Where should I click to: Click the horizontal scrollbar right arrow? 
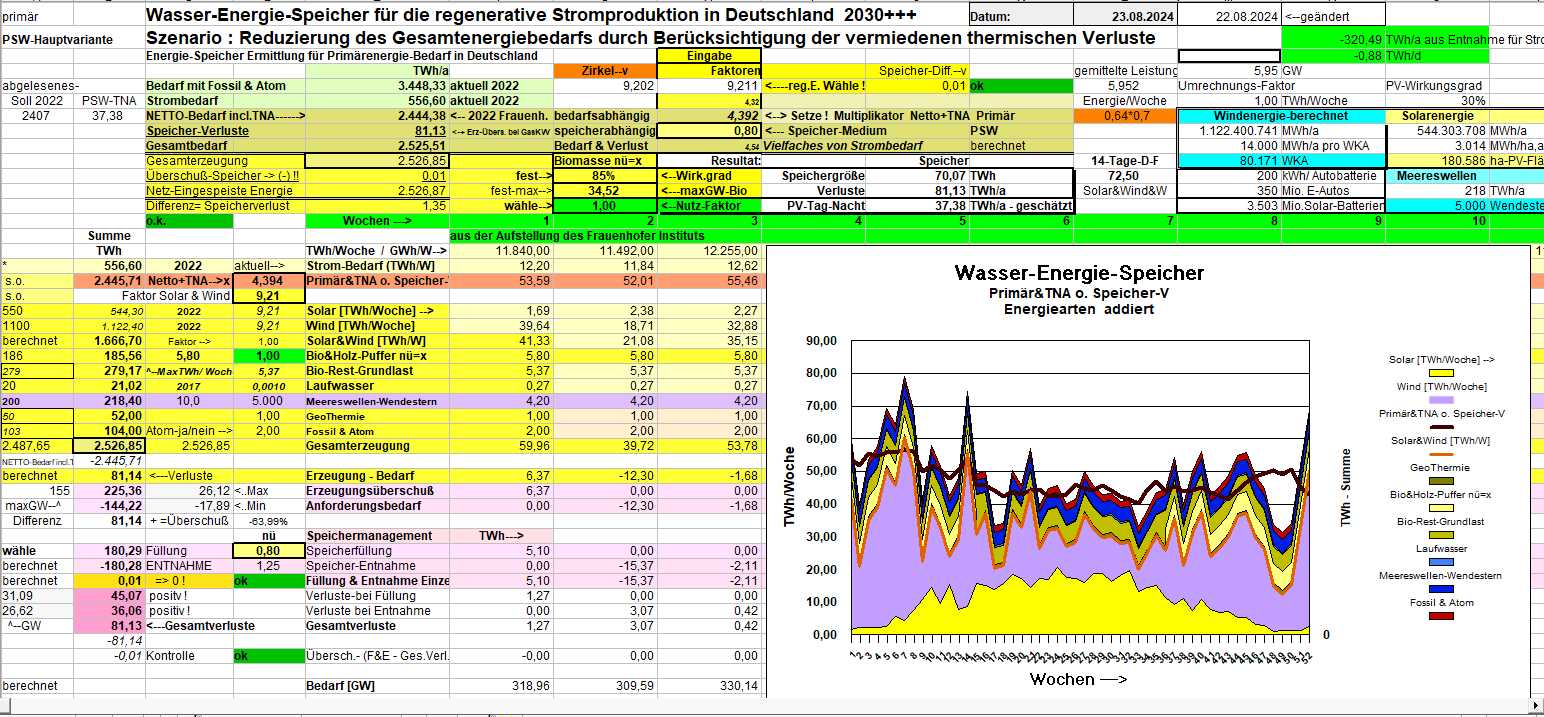click(x=1535, y=708)
